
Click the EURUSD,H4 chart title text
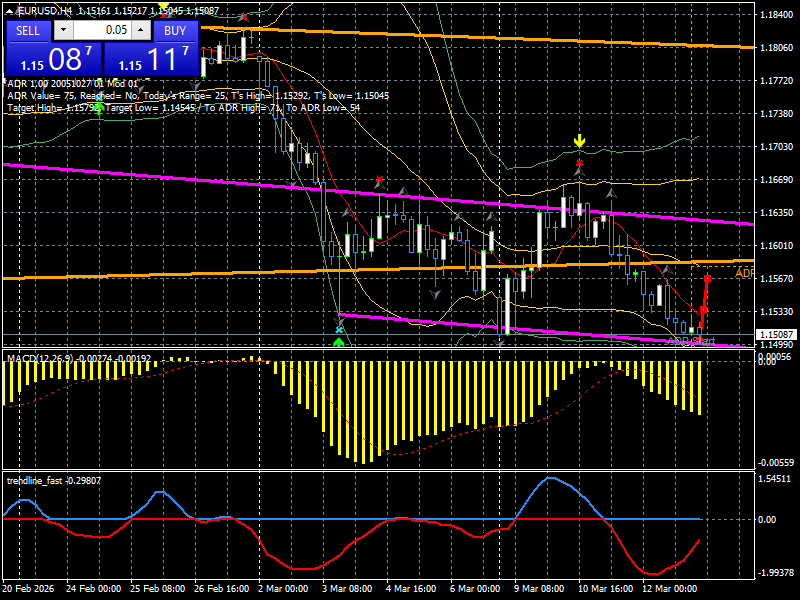coord(45,11)
